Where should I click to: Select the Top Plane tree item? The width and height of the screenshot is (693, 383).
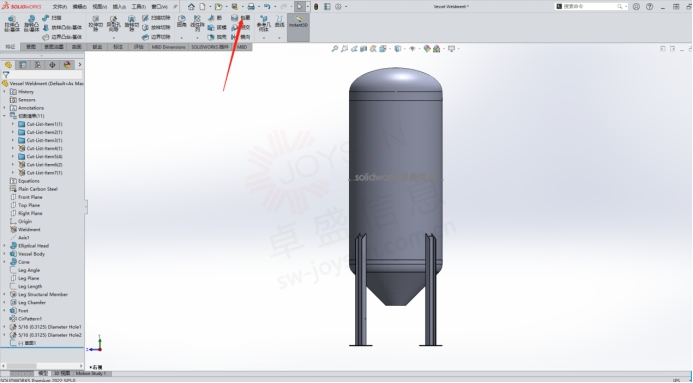pyautogui.click(x=29, y=205)
